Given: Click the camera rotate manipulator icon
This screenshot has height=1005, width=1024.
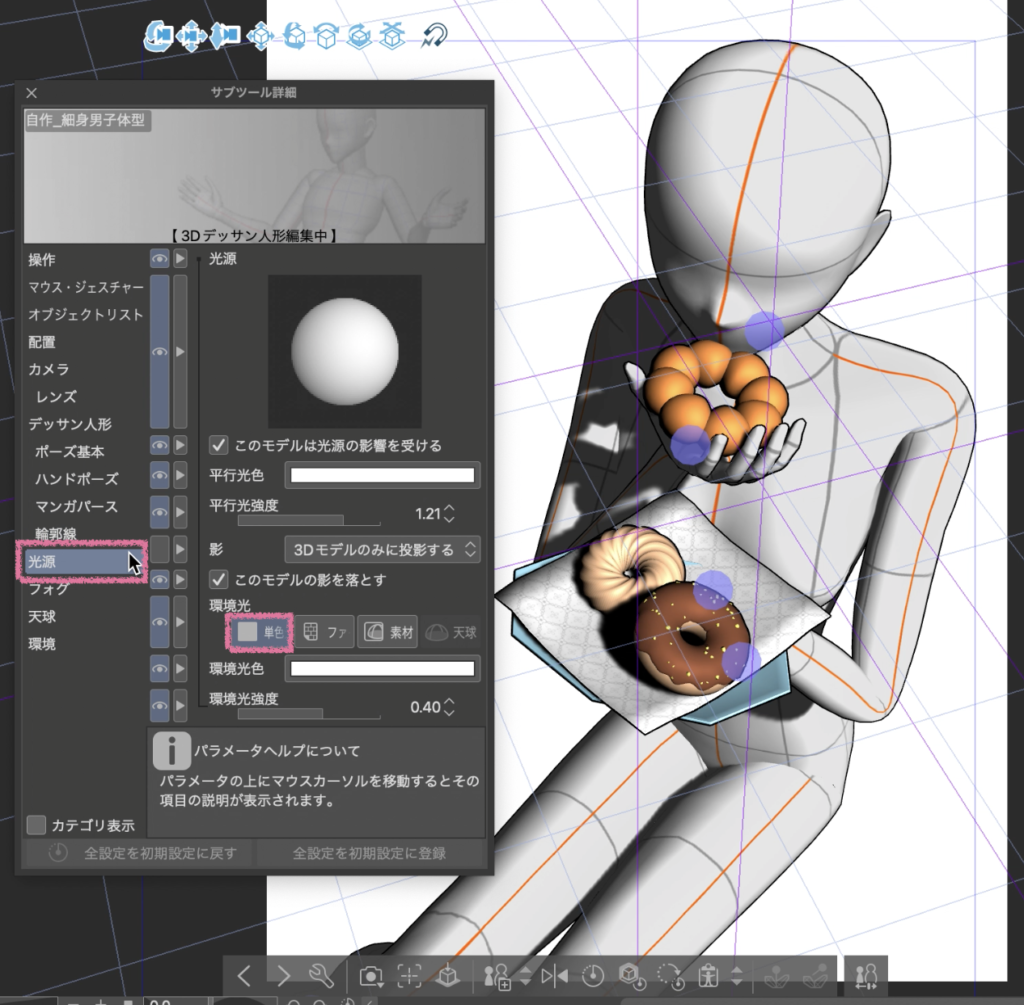Looking at the screenshot, I should click(x=160, y=36).
